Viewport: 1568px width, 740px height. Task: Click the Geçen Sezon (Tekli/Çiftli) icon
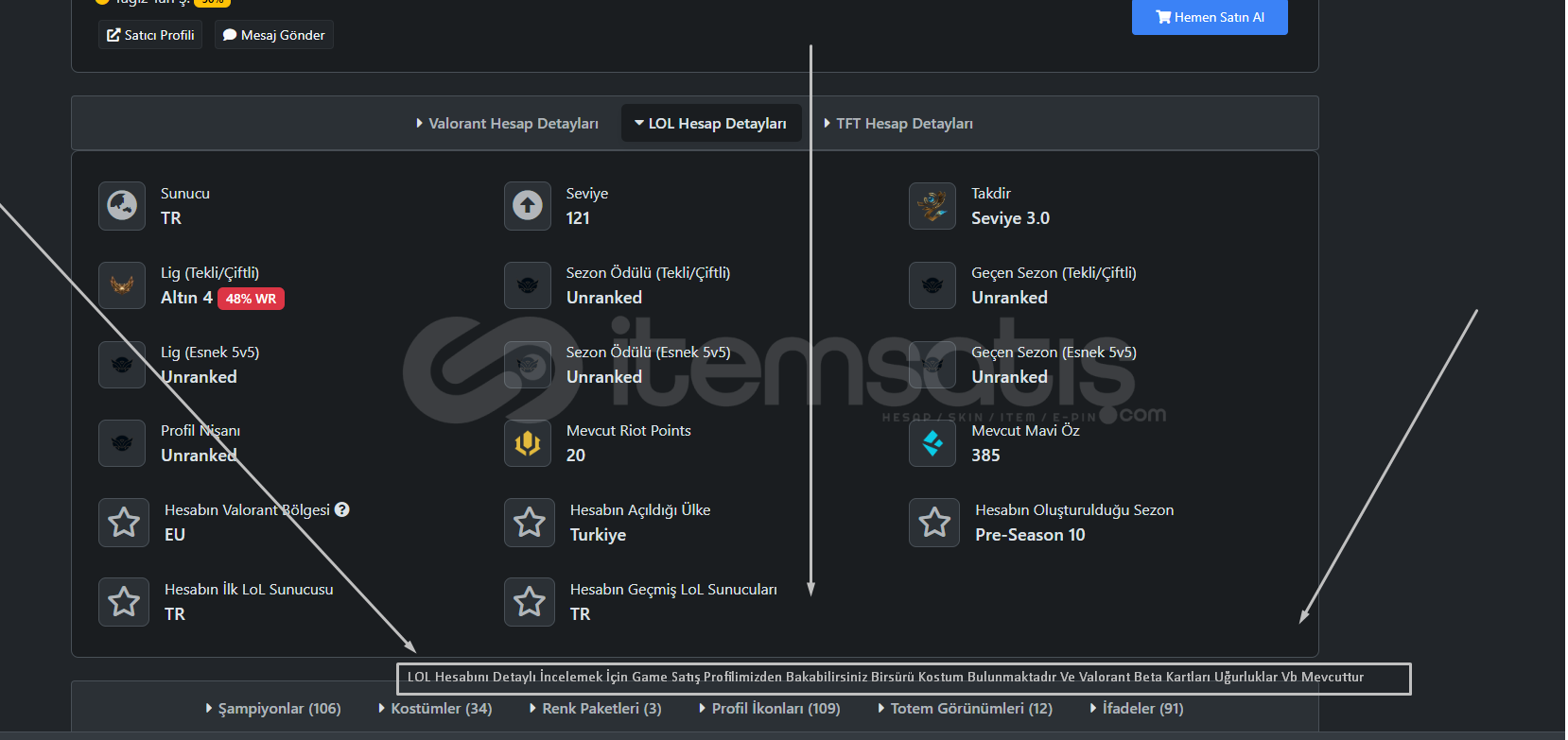(x=932, y=284)
